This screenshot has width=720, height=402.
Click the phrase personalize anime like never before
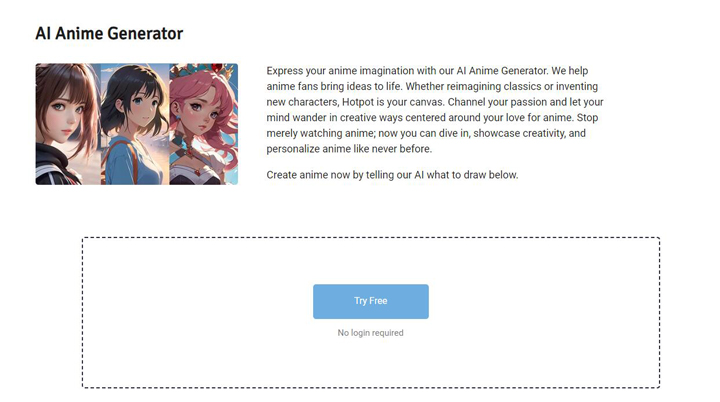pyautogui.click(x=349, y=149)
